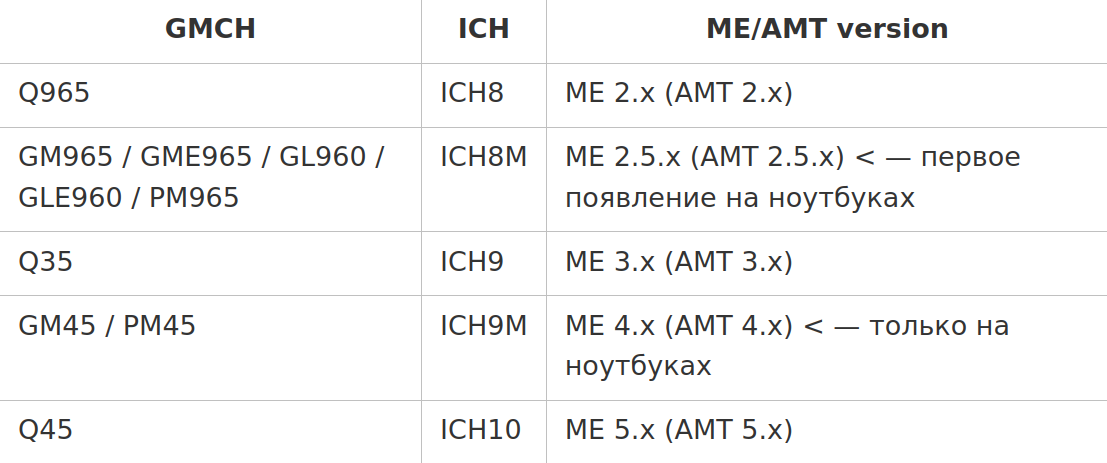Click the GM965 / GME965 chipset cell
This screenshot has width=1107, height=463.
point(210,177)
